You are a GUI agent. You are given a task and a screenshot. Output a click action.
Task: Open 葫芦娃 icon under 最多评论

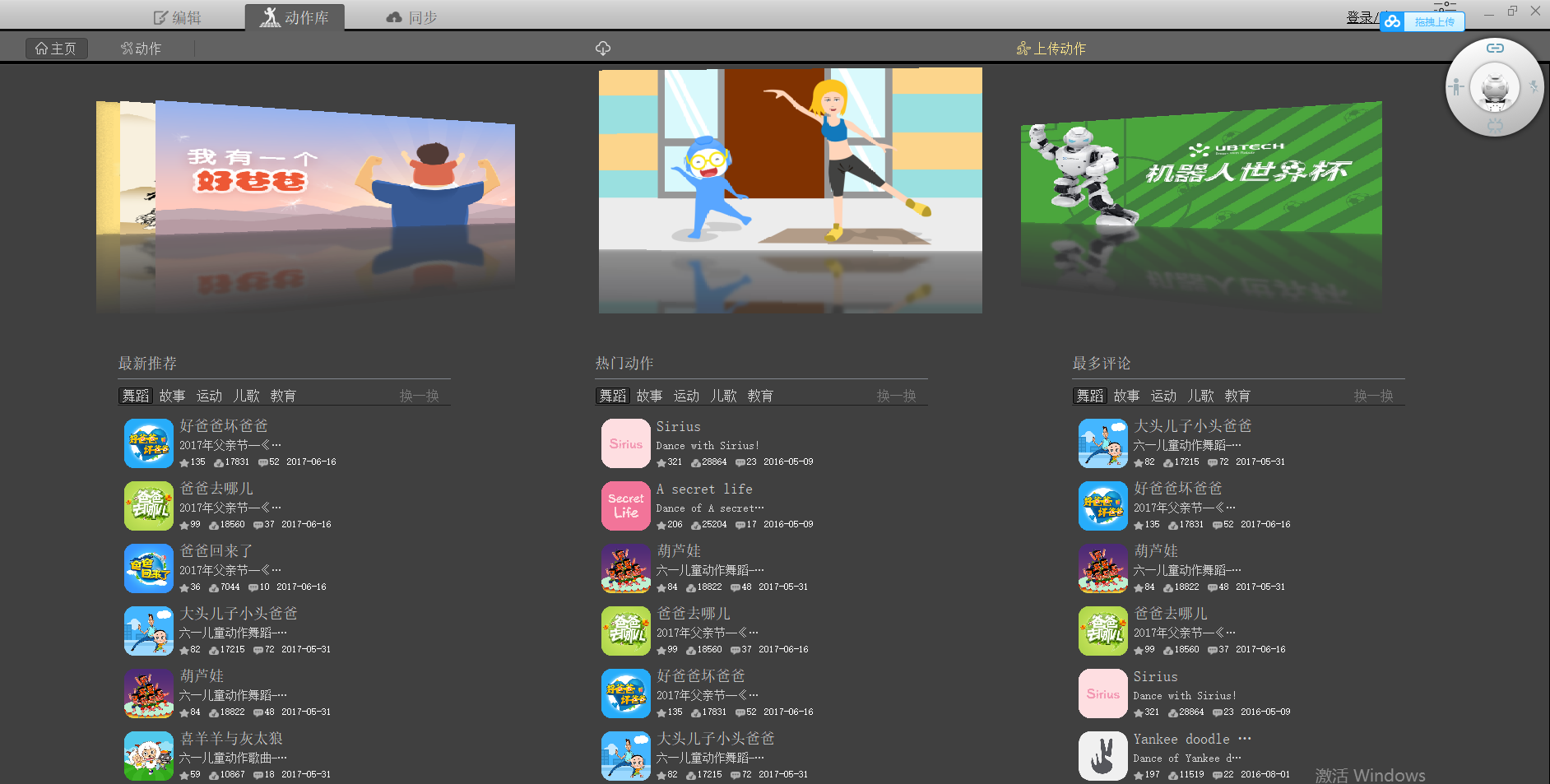point(1103,568)
